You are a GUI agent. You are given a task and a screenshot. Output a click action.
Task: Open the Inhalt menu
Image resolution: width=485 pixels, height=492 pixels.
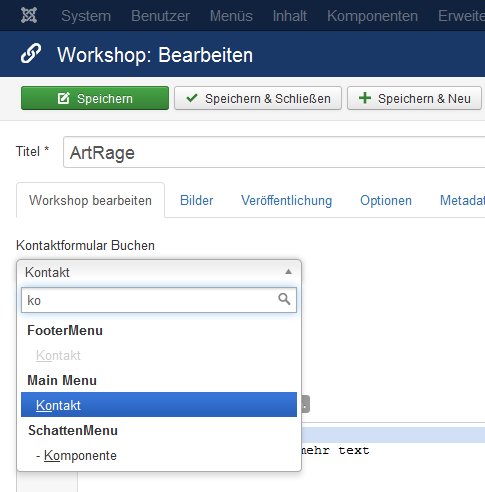[x=290, y=16]
